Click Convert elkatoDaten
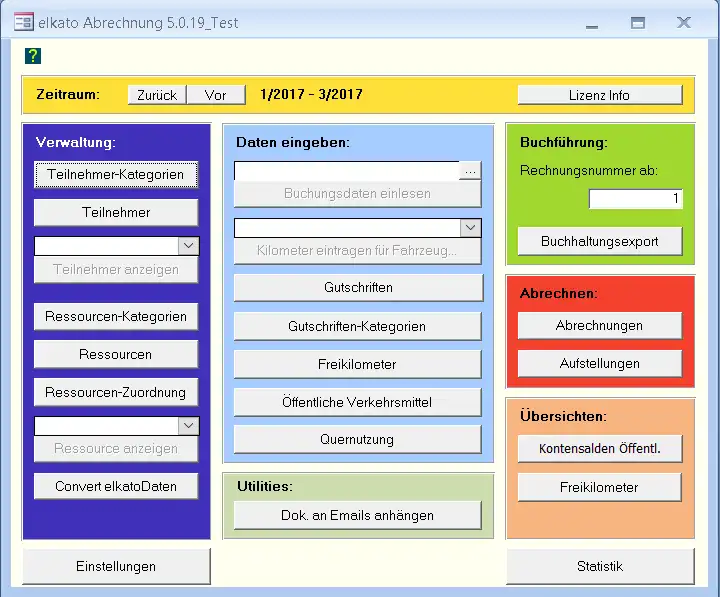Image resolution: width=720 pixels, height=597 pixels. (116, 486)
